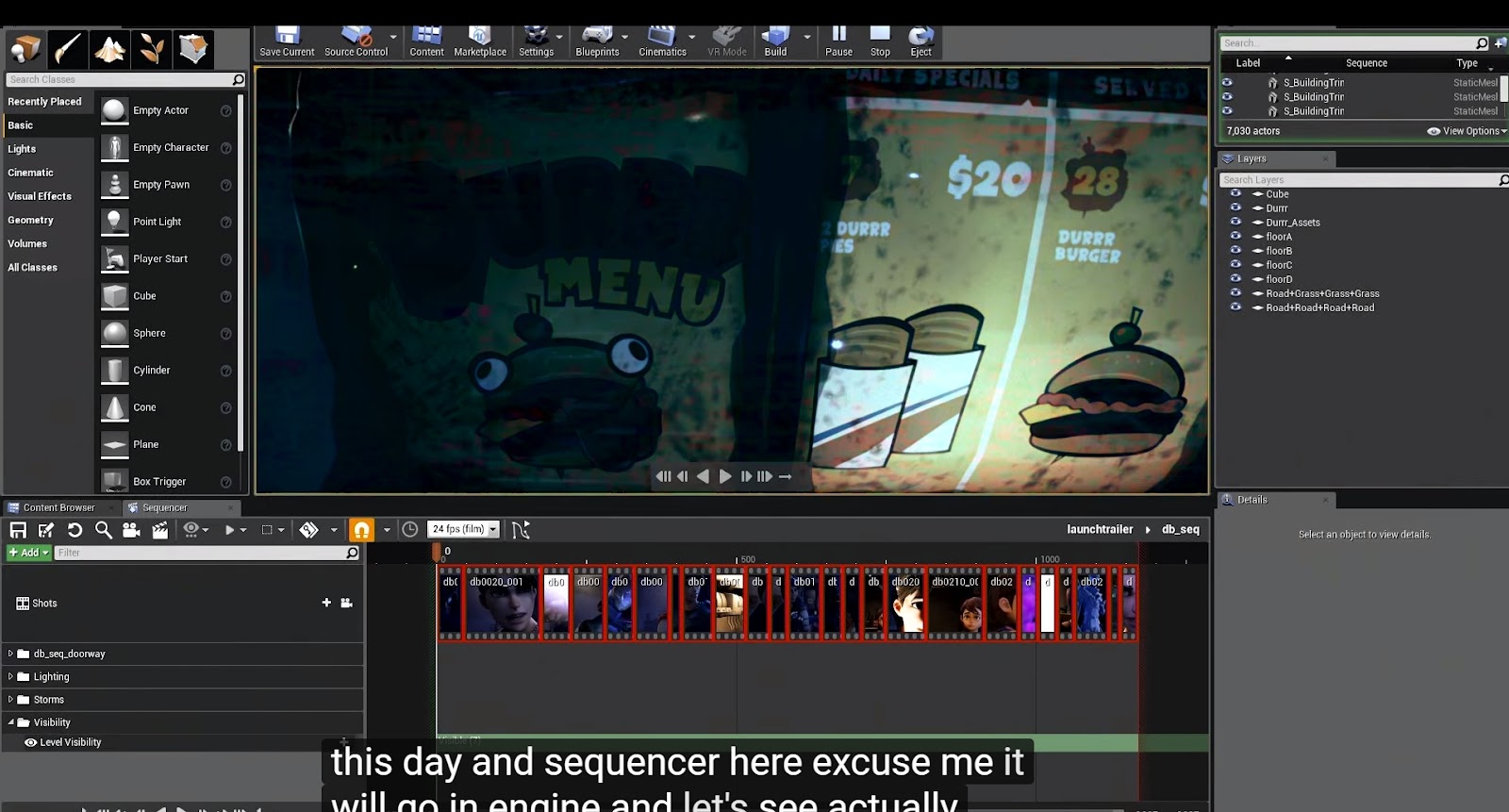Open Source Control in the toolbar
The width and height of the screenshot is (1509, 812).
356,42
